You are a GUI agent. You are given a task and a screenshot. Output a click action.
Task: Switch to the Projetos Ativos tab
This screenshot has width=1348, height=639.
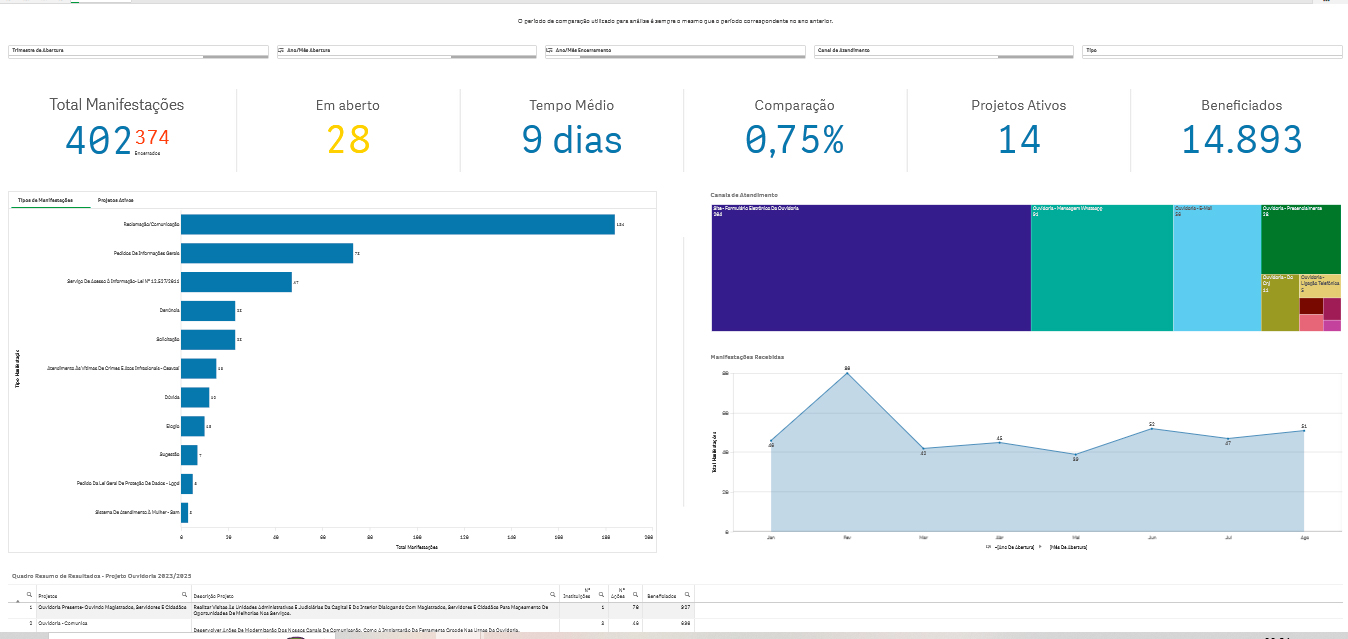click(x=116, y=200)
